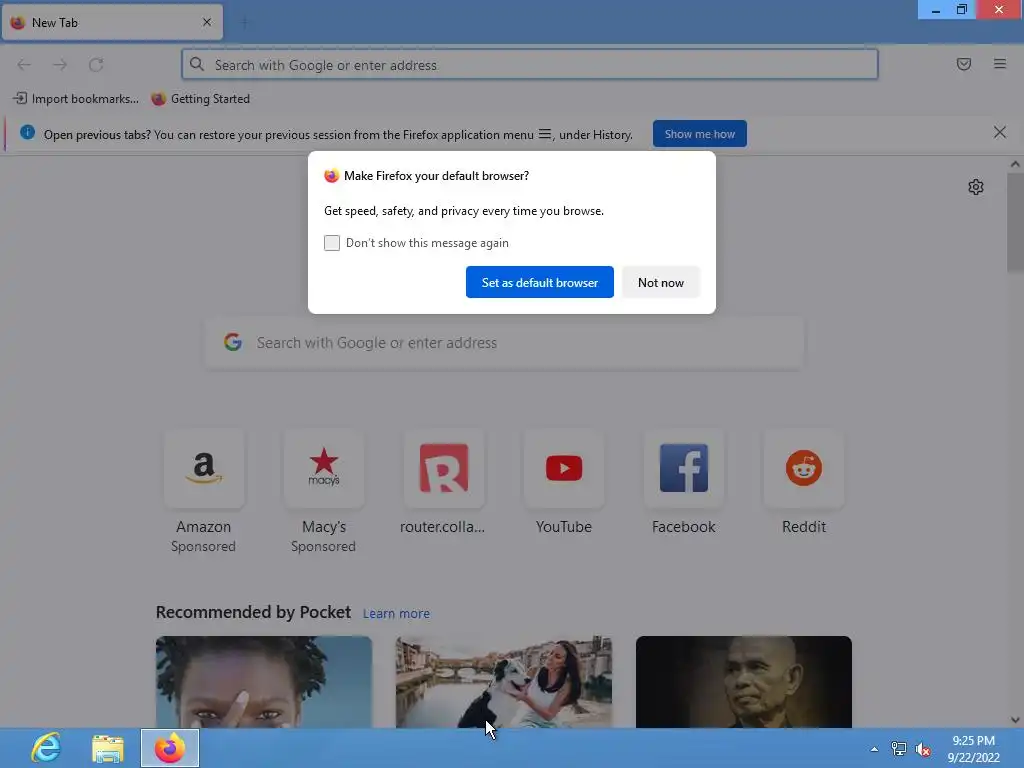This screenshot has width=1024, height=768.
Task: Click the blue info icon in notification
Action: pyautogui.click(x=27, y=133)
